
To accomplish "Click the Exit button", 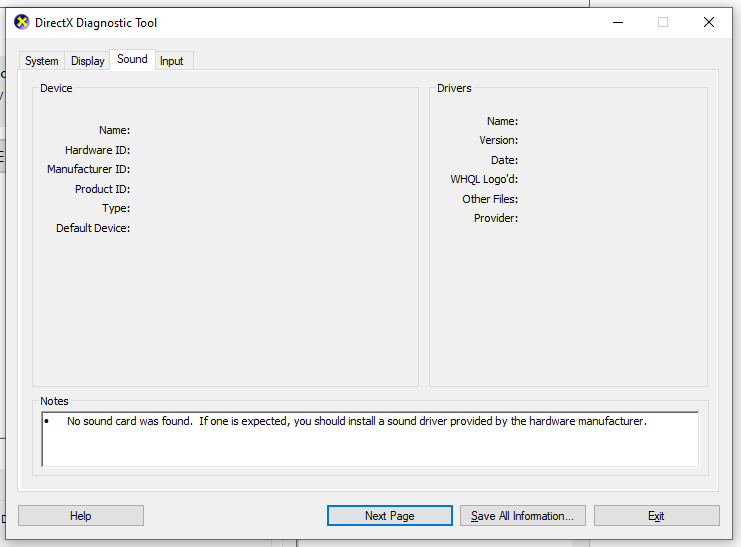I will 656,516.
